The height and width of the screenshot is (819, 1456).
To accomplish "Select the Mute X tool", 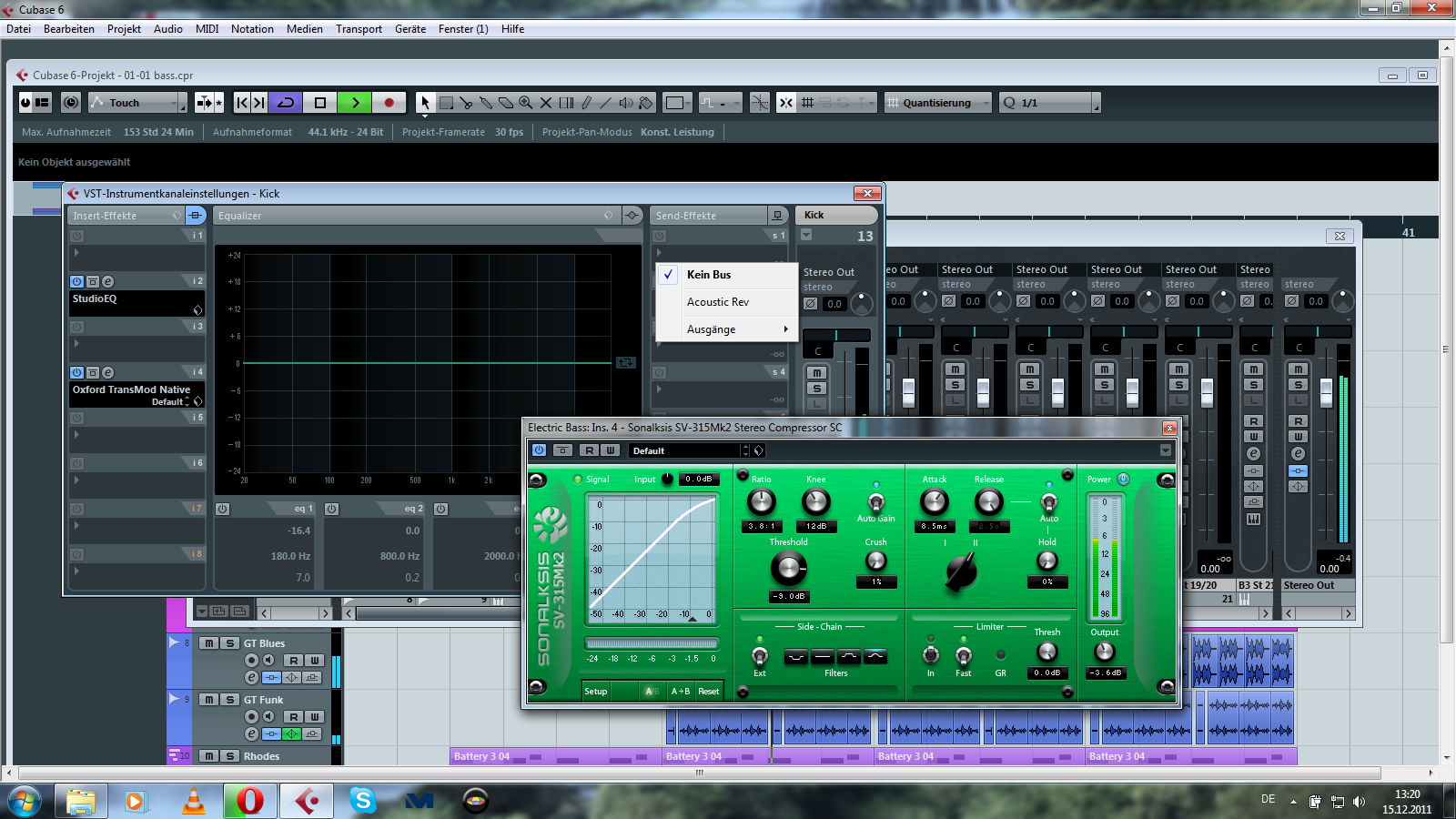I will click(x=546, y=103).
